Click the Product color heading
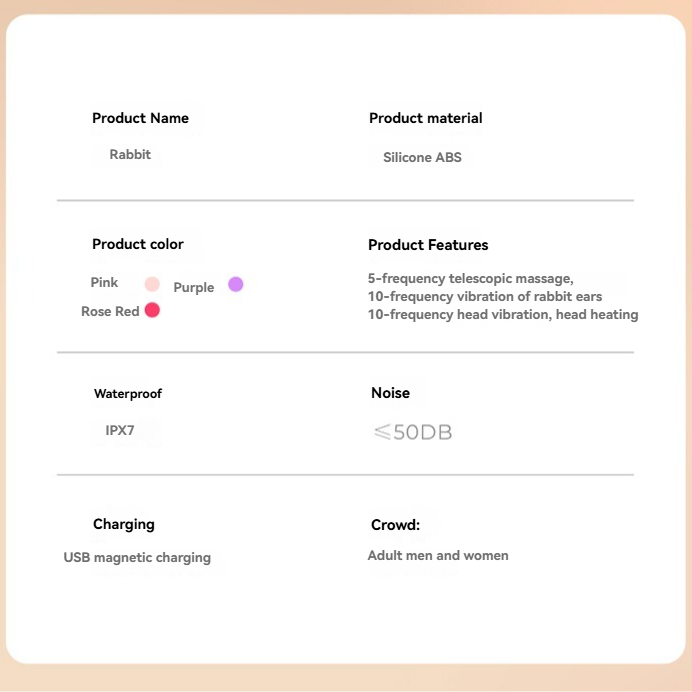 (x=138, y=244)
